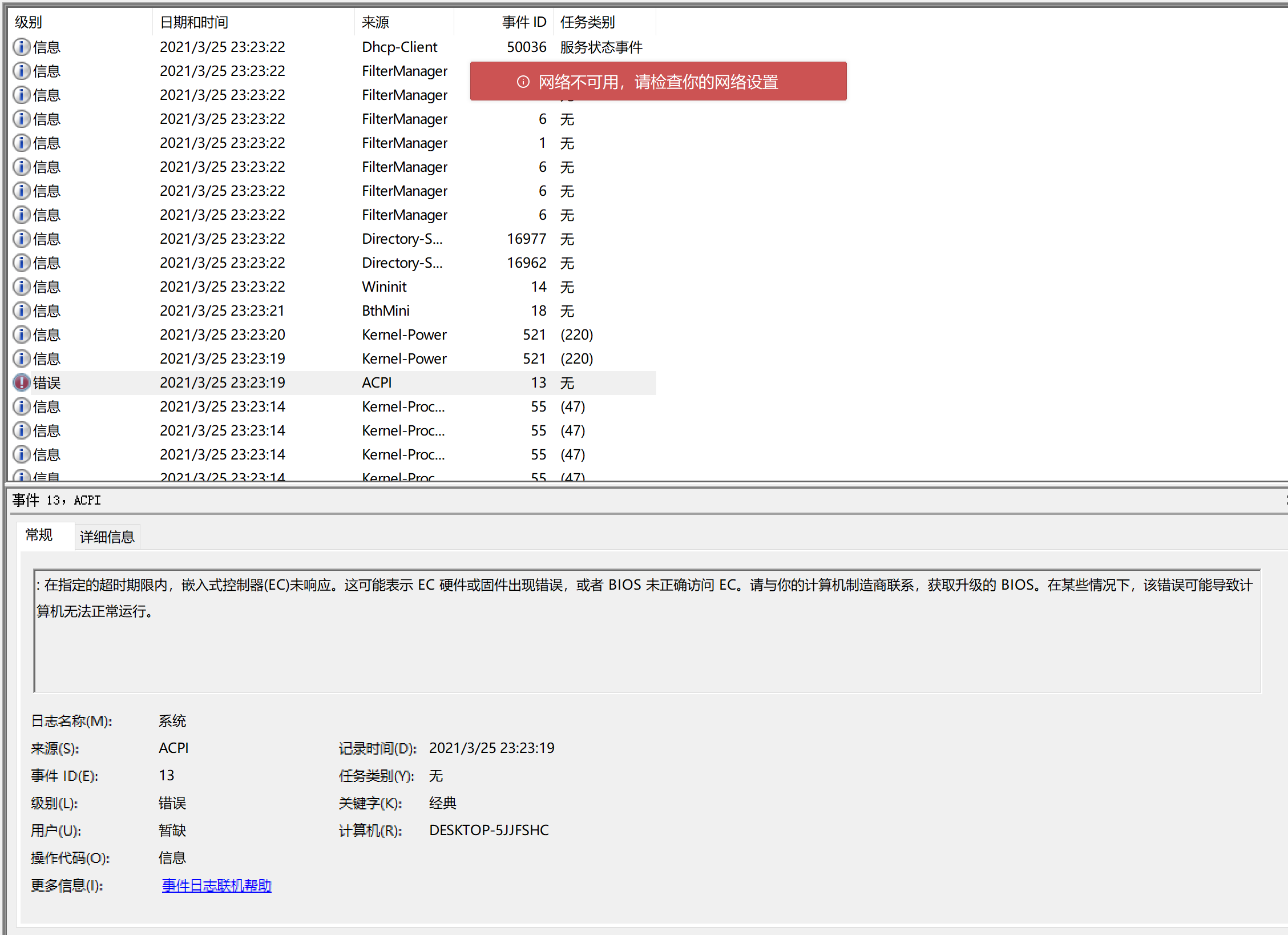Sort by the 日期和时间 column header

(194, 22)
